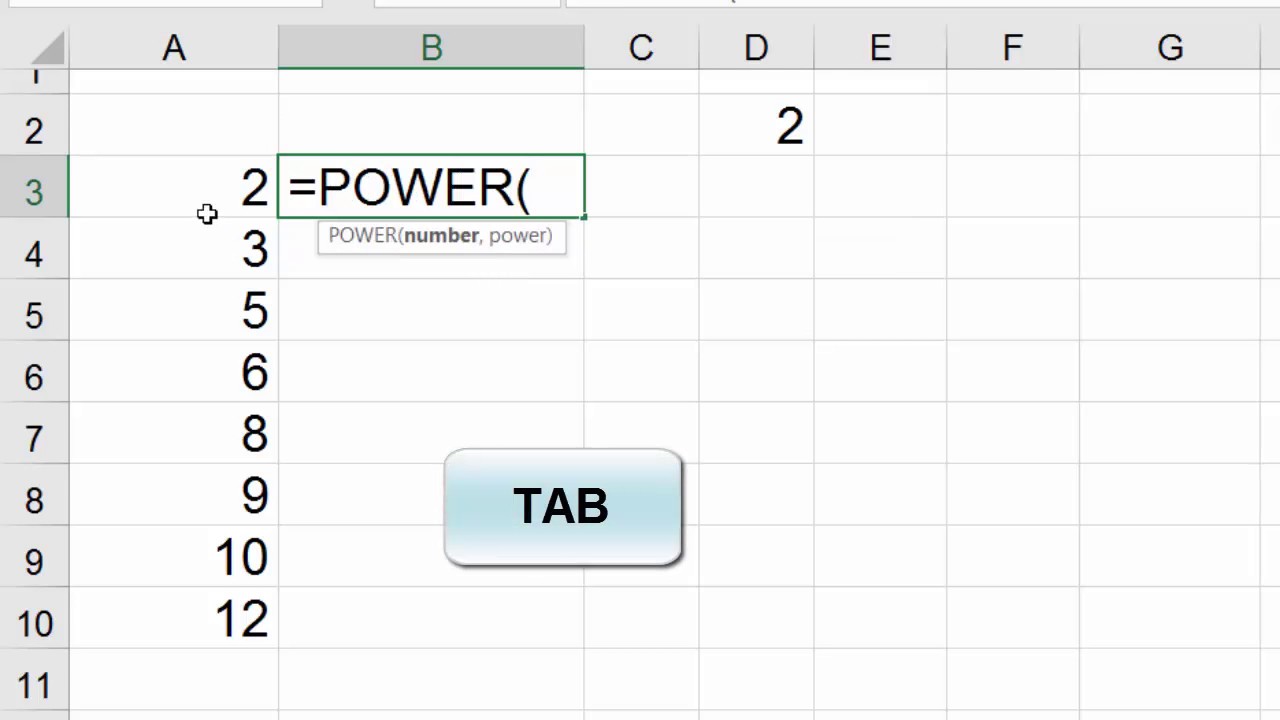
Task: Select row 10 header
Action: click(x=34, y=618)
